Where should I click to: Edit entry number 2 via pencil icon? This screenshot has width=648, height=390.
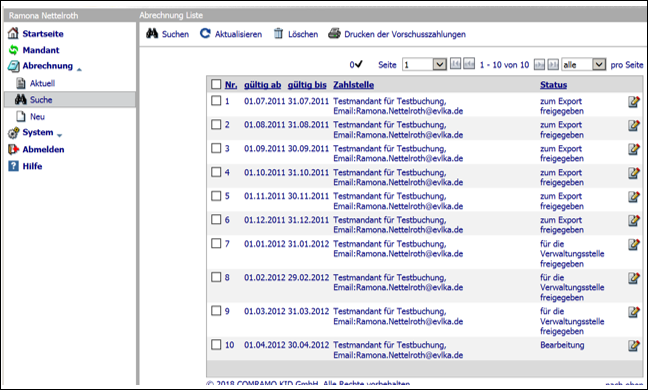634,125
